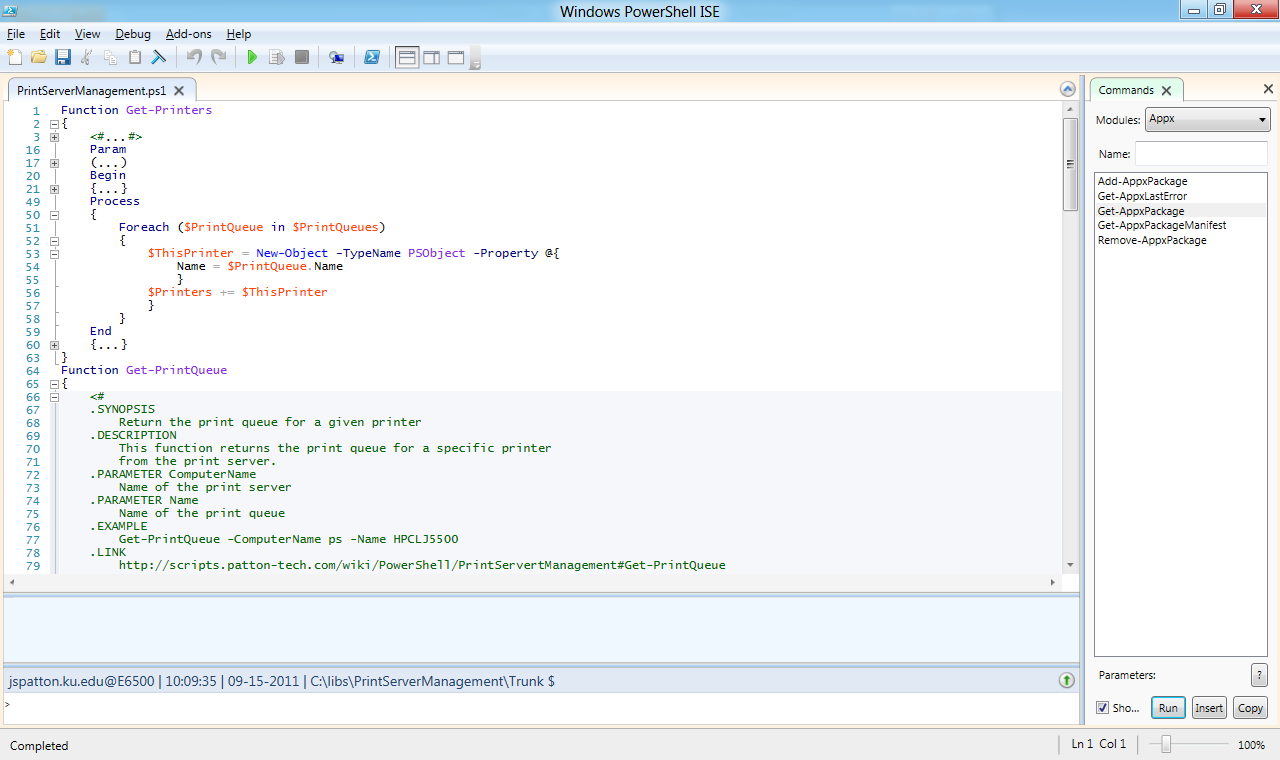1280x760 pixels.
Task: Collapse the Foreach block at line 52
Action: click(54, 241)
